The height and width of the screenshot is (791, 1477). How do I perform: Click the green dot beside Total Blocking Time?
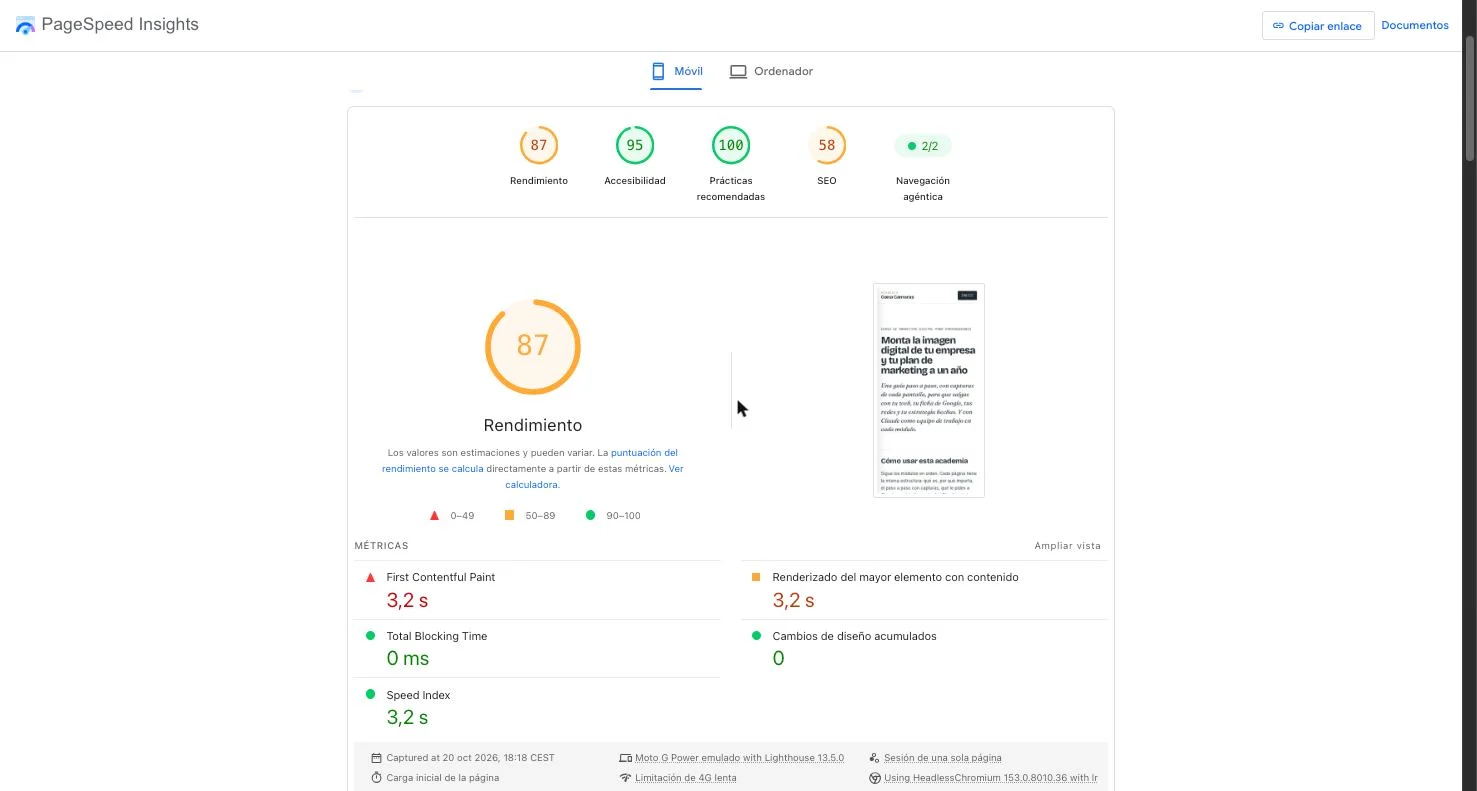tap(370, 636)
